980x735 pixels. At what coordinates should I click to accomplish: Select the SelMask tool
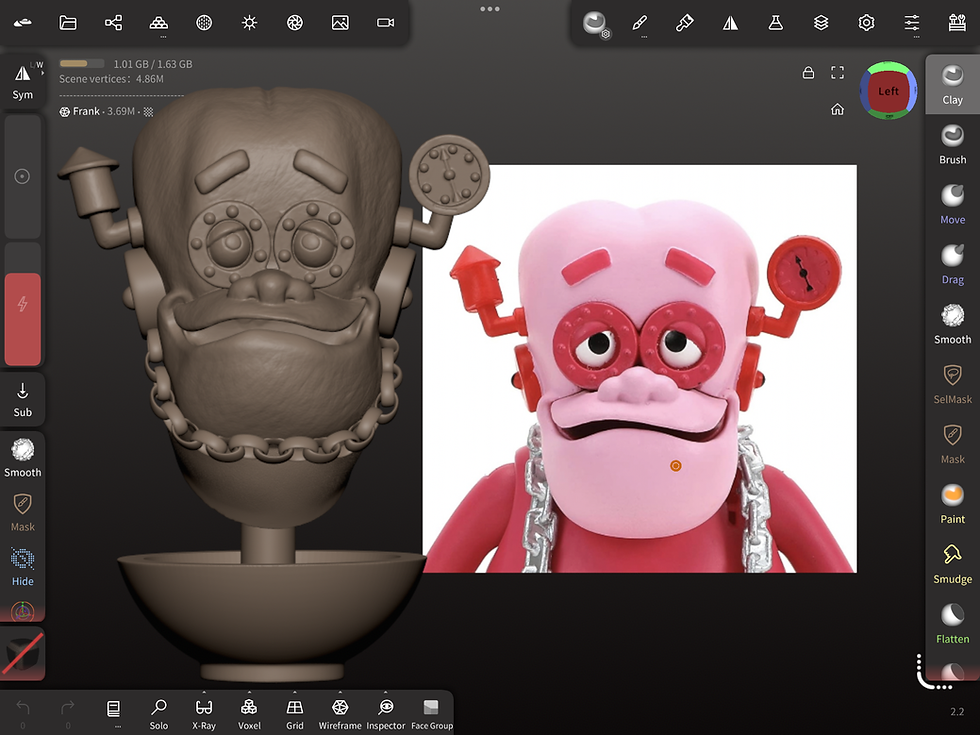(952, 384)
